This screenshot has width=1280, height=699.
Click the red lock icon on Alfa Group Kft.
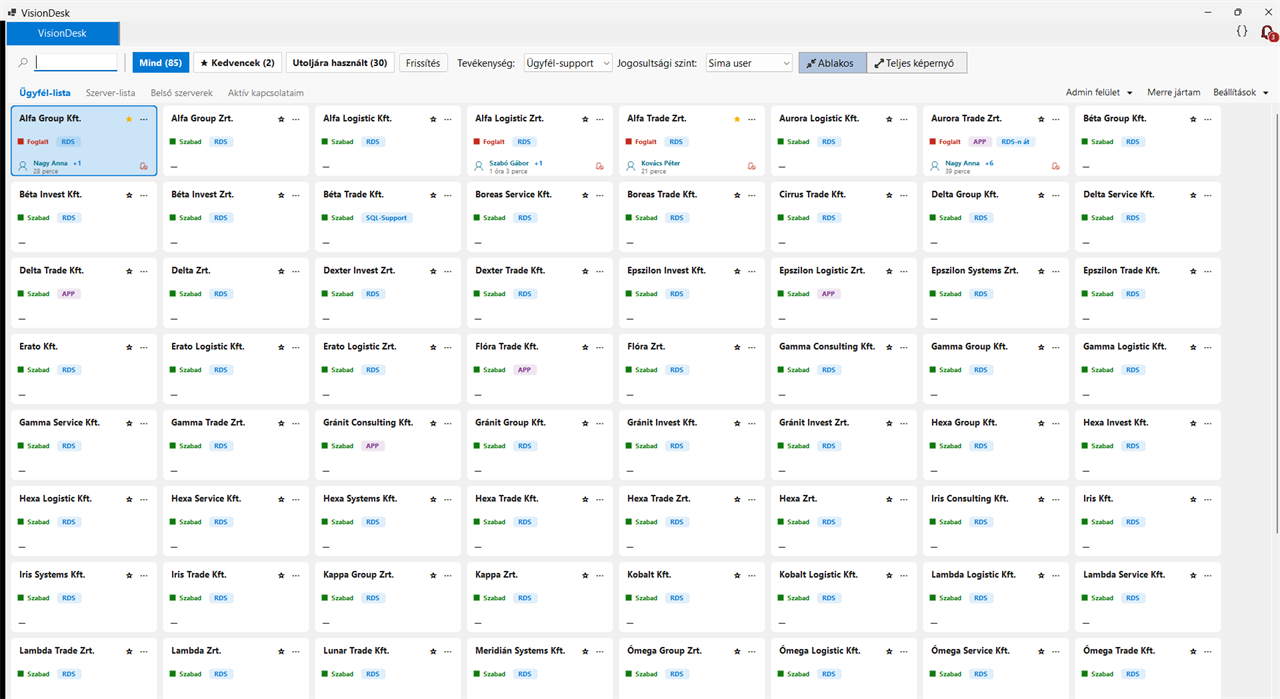coord(144,166)
